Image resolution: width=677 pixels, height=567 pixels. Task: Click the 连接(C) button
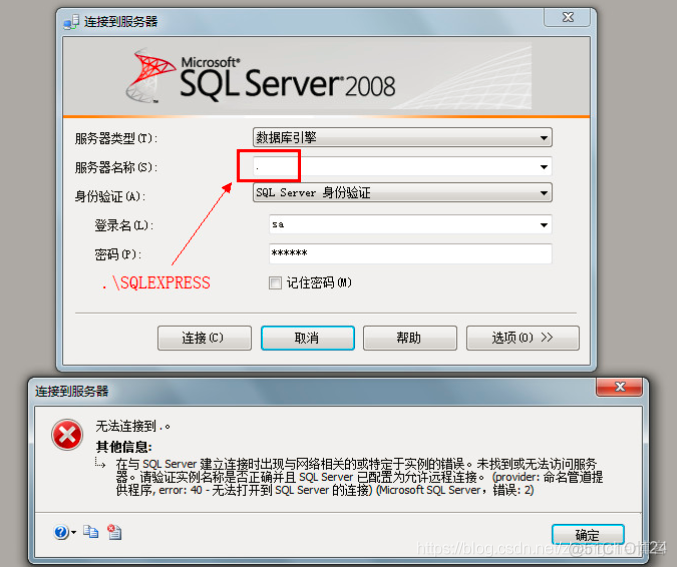(x=204, y=338)
